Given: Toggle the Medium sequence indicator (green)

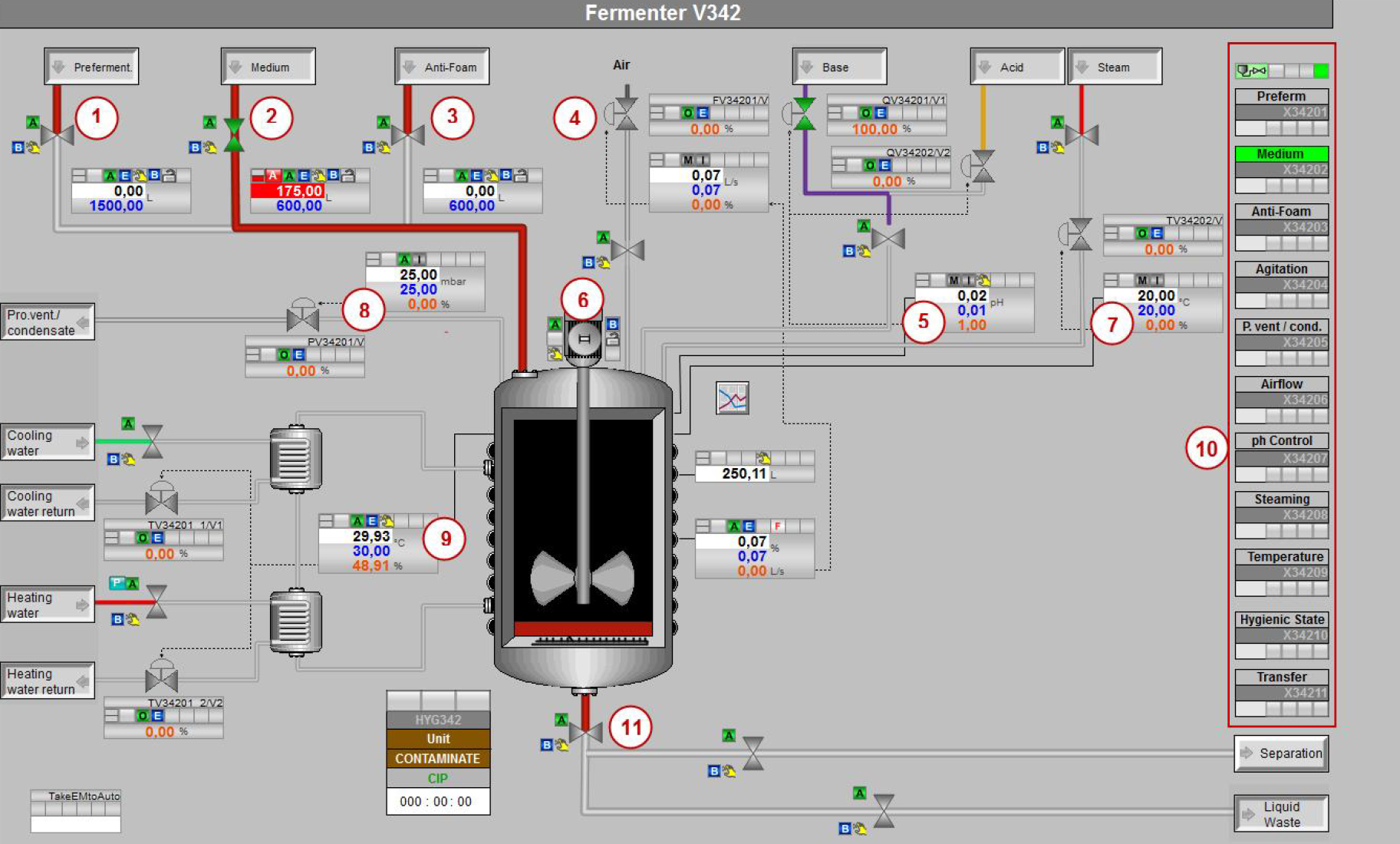Looking at the screenshot, I should tap(1280, 154).
